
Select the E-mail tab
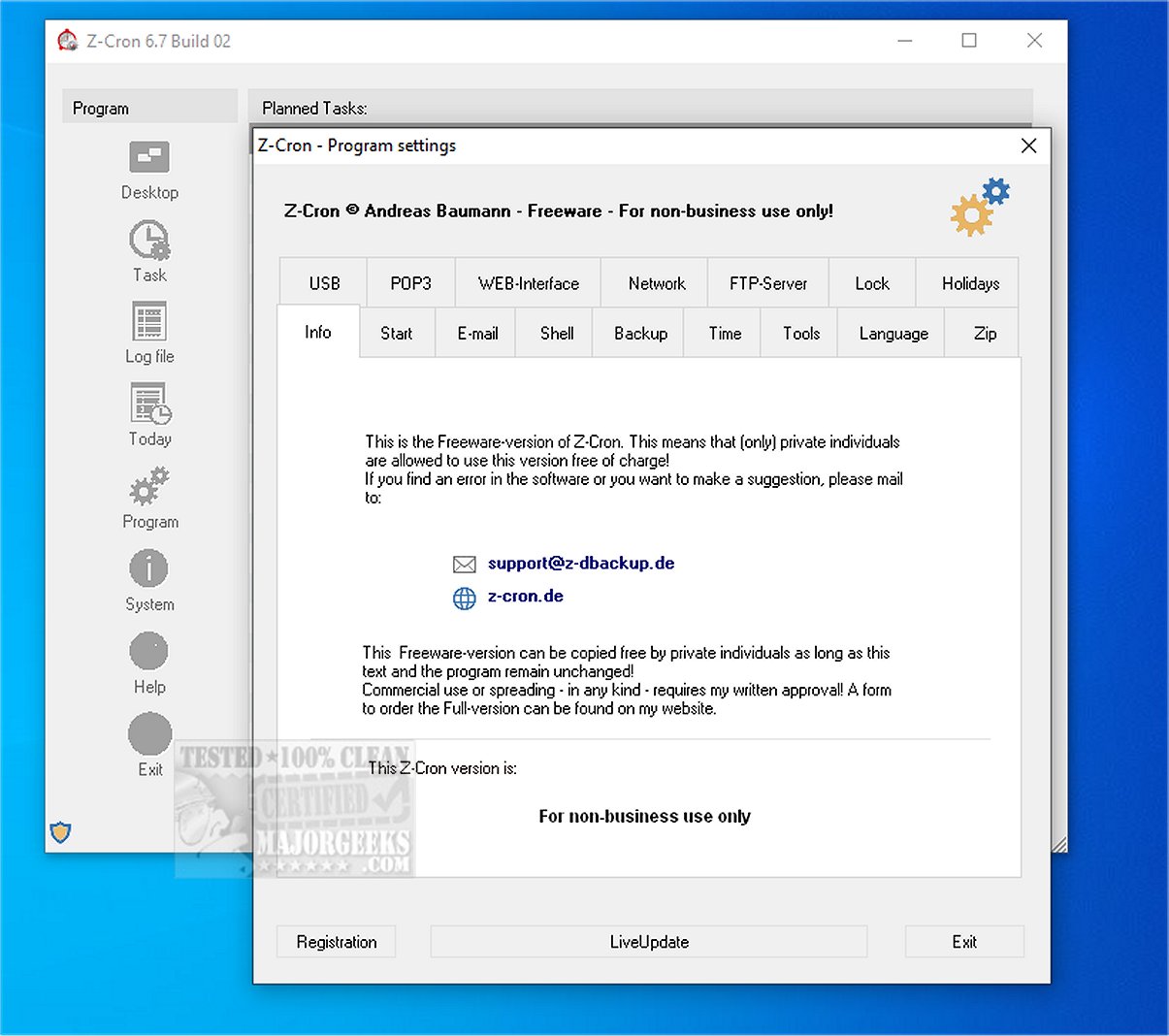click(x=477, y=333)
